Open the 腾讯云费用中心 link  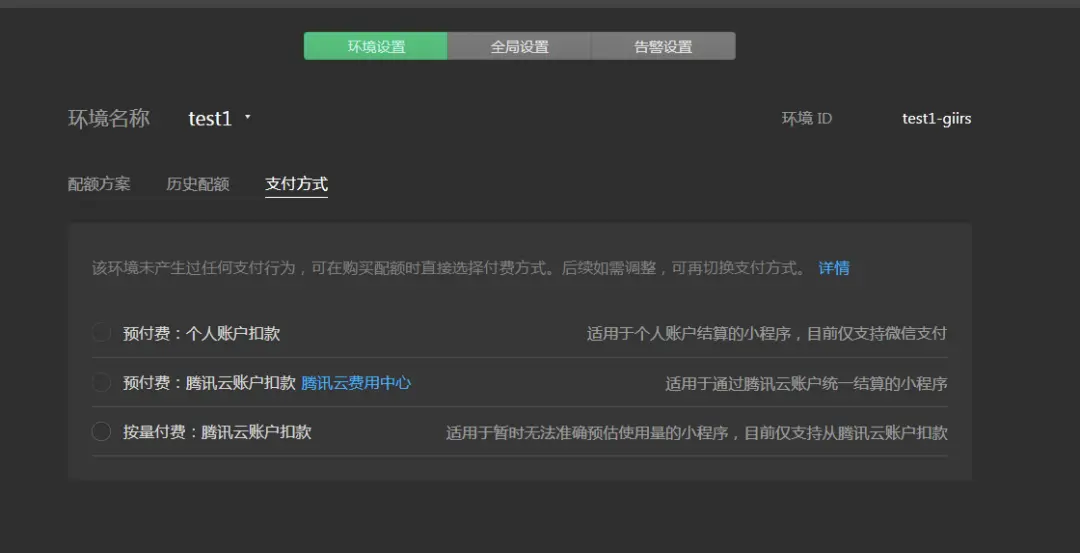coord(356,383)
